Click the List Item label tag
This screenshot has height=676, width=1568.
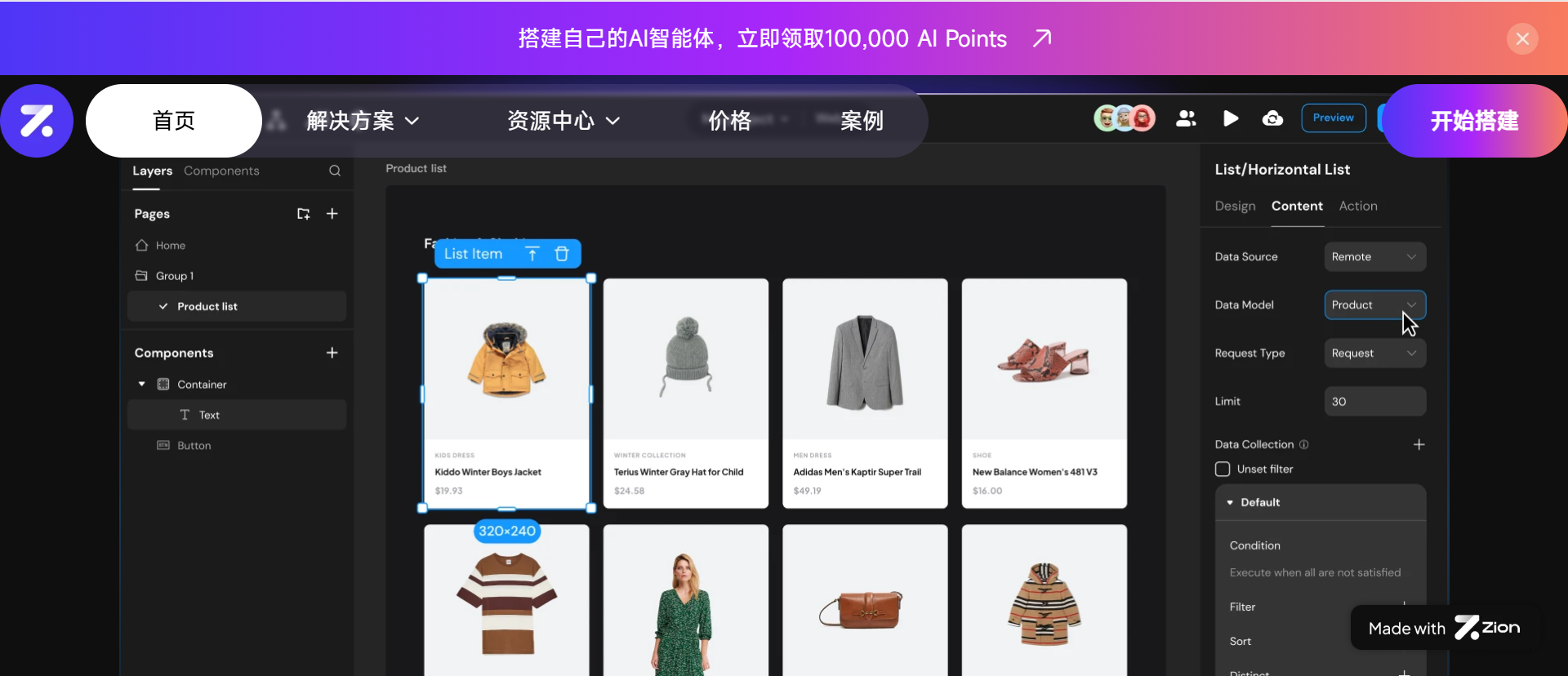[x=473, y=254]
